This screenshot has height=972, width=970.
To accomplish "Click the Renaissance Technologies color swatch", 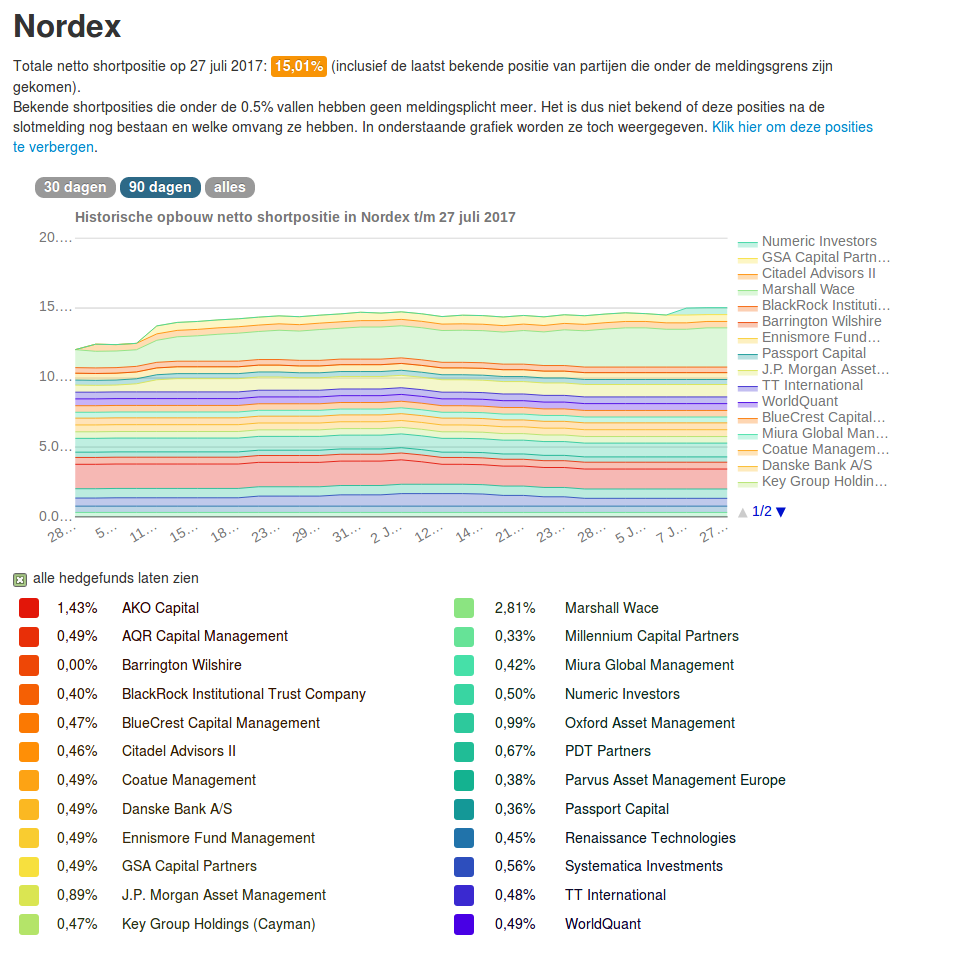I will point(464,838).
